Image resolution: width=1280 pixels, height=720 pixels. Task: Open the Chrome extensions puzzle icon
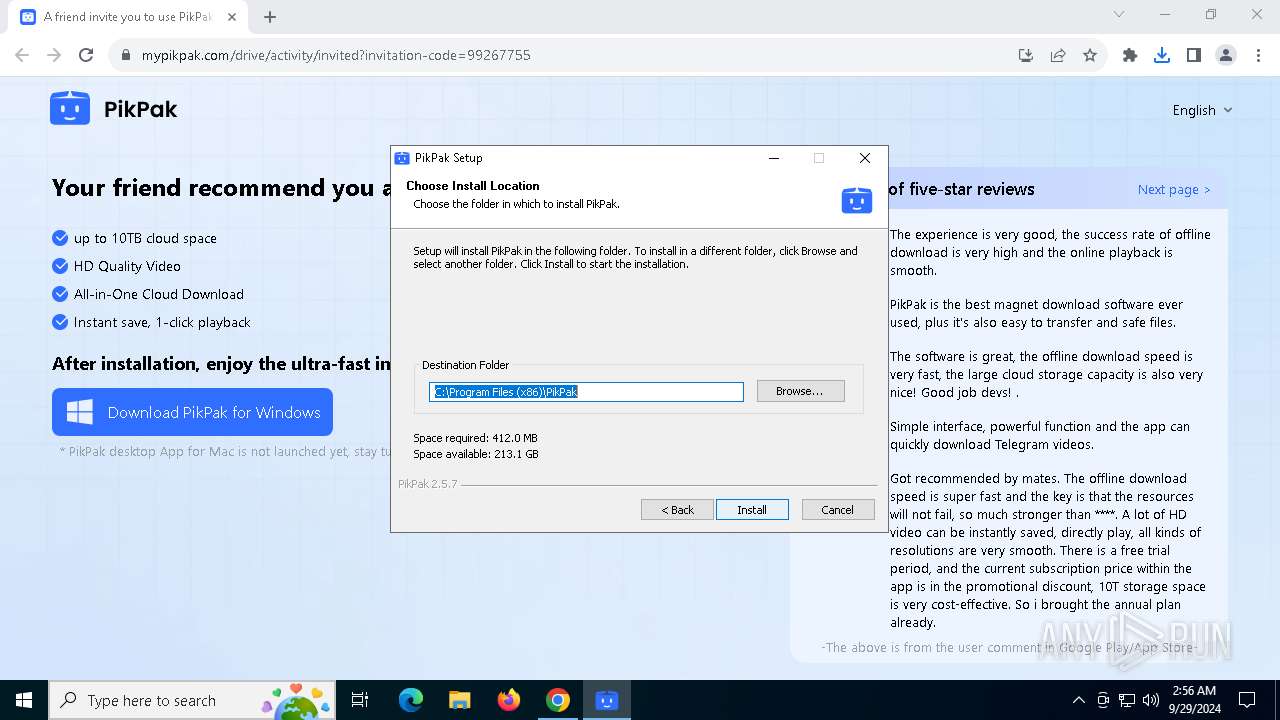pos(1130,55)
